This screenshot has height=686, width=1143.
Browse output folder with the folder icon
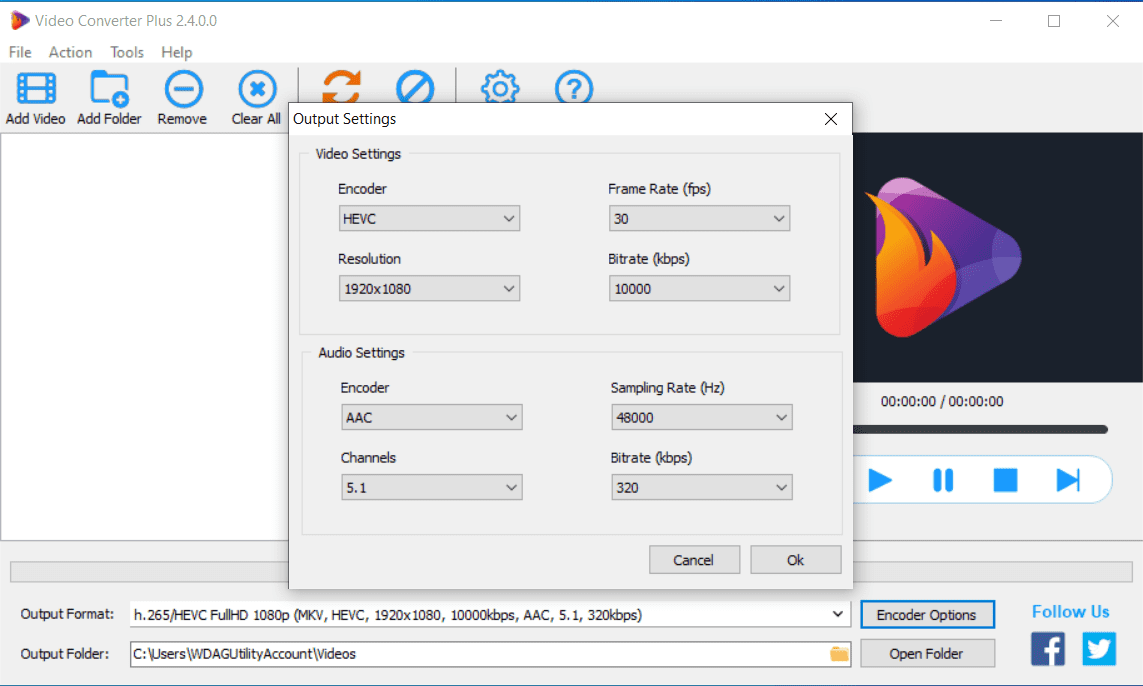[839, 654]
